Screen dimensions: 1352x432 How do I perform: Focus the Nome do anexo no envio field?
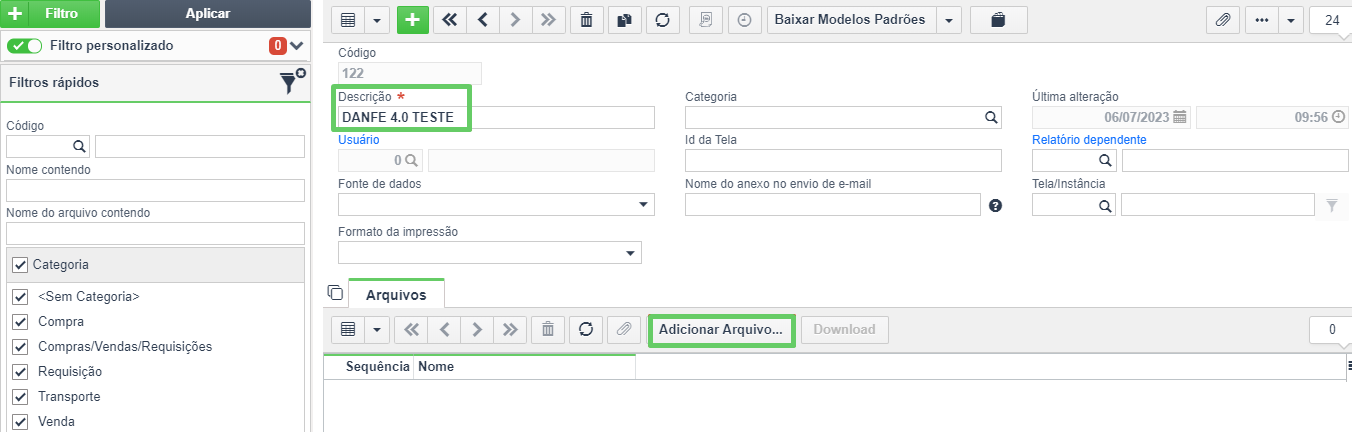click(833, 204)
